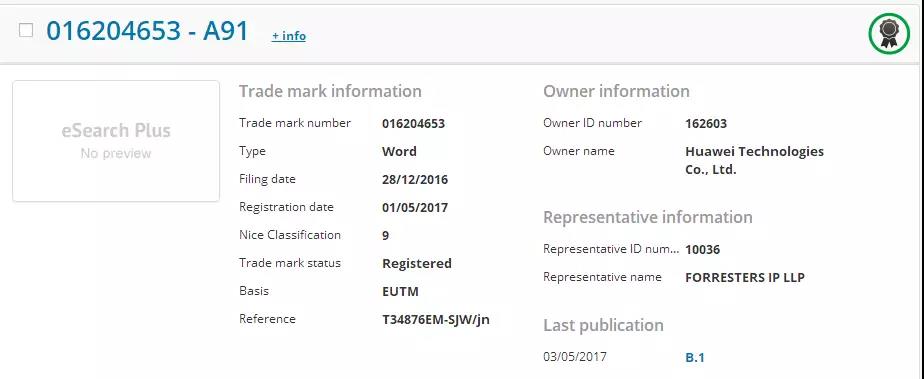Open the eSearch Plus no-preview thumbnail

click(x=116, y=141)
